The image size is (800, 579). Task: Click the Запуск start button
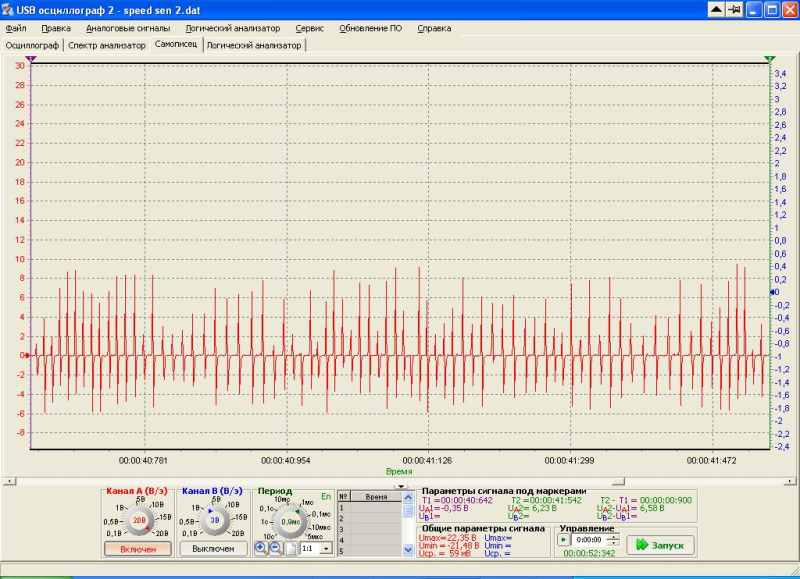660,545
